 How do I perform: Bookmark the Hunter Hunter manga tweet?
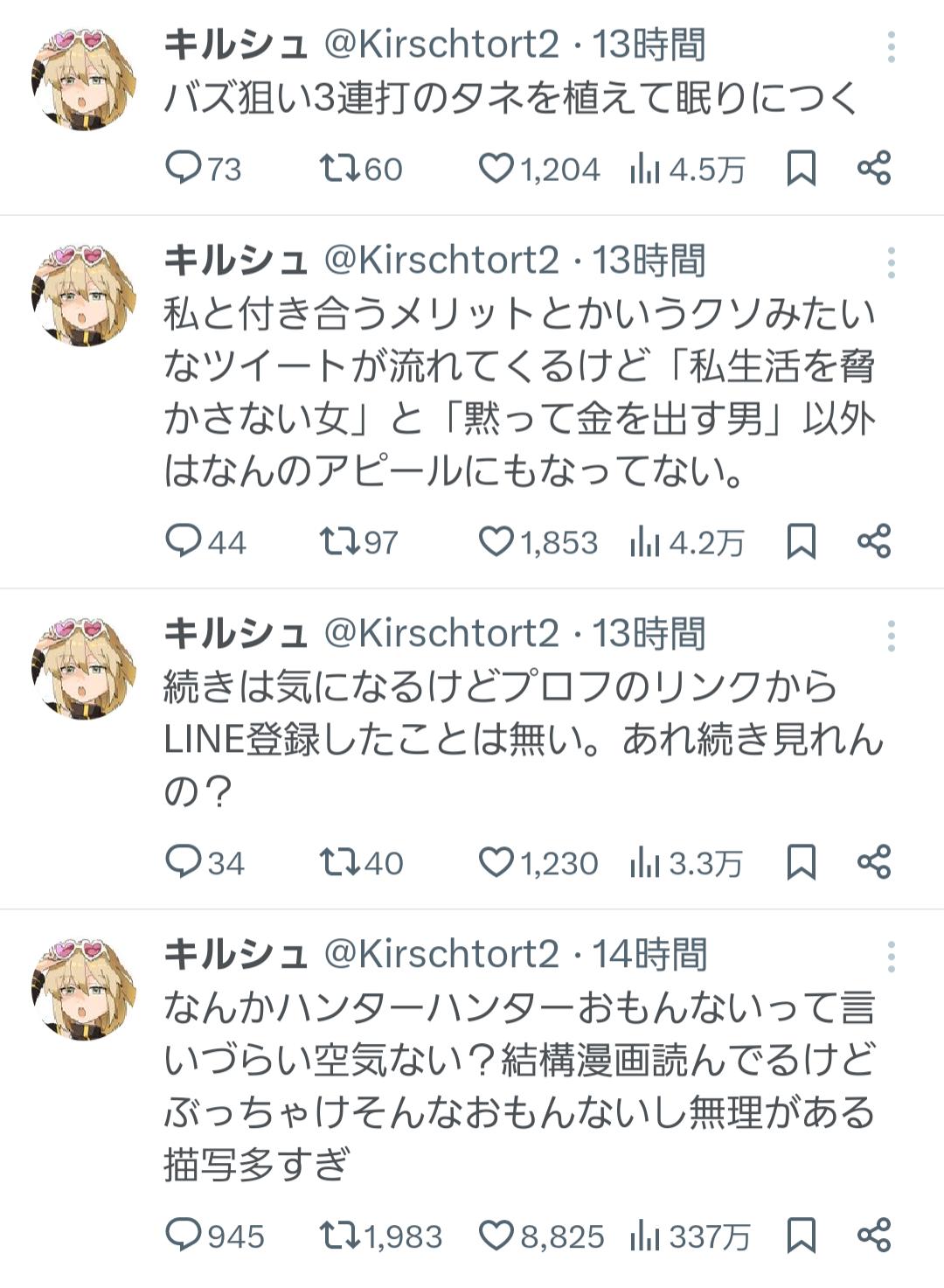coord(802,1236)
